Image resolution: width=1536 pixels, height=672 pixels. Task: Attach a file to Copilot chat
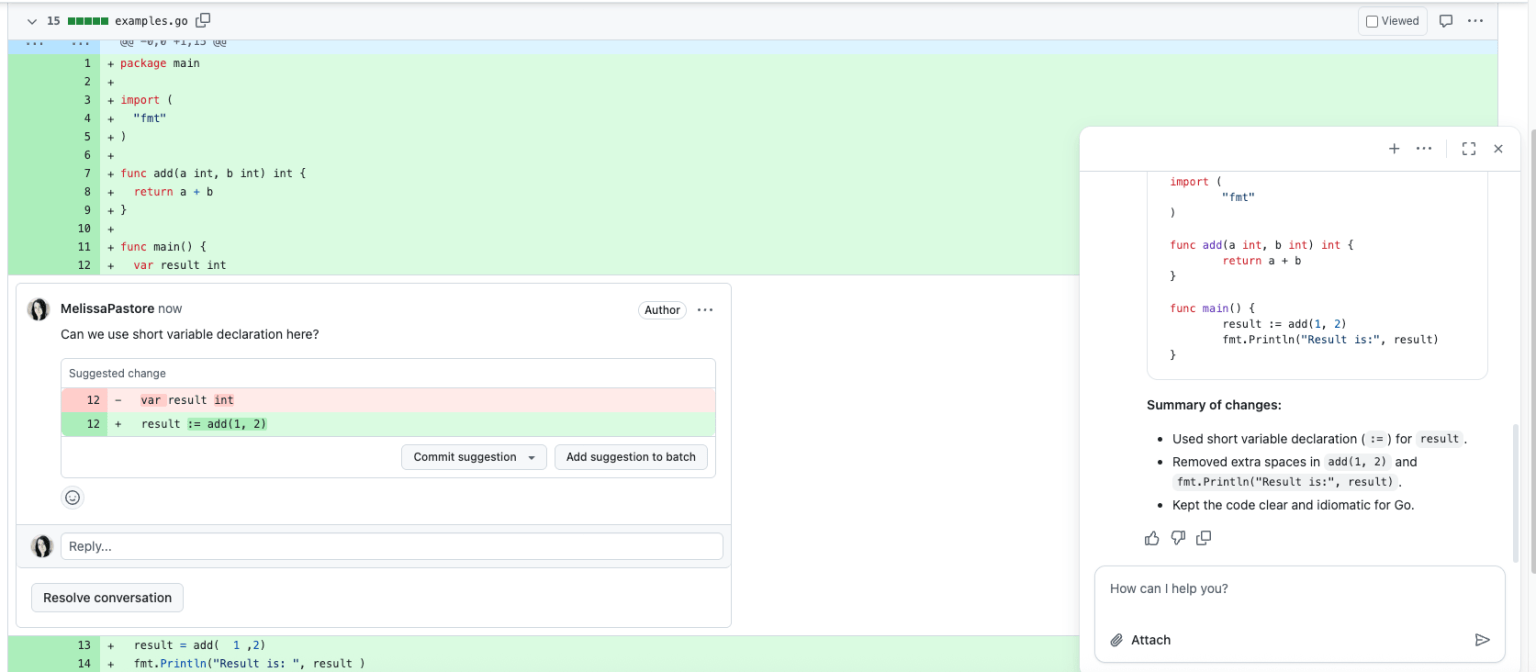point(1140,640)
